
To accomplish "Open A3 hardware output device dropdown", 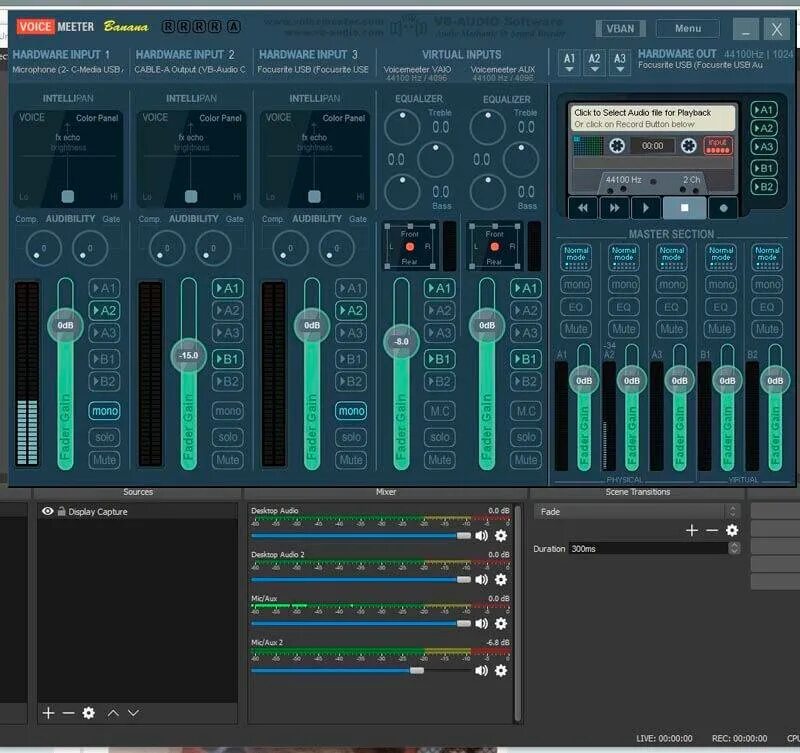I will [619, 62].
